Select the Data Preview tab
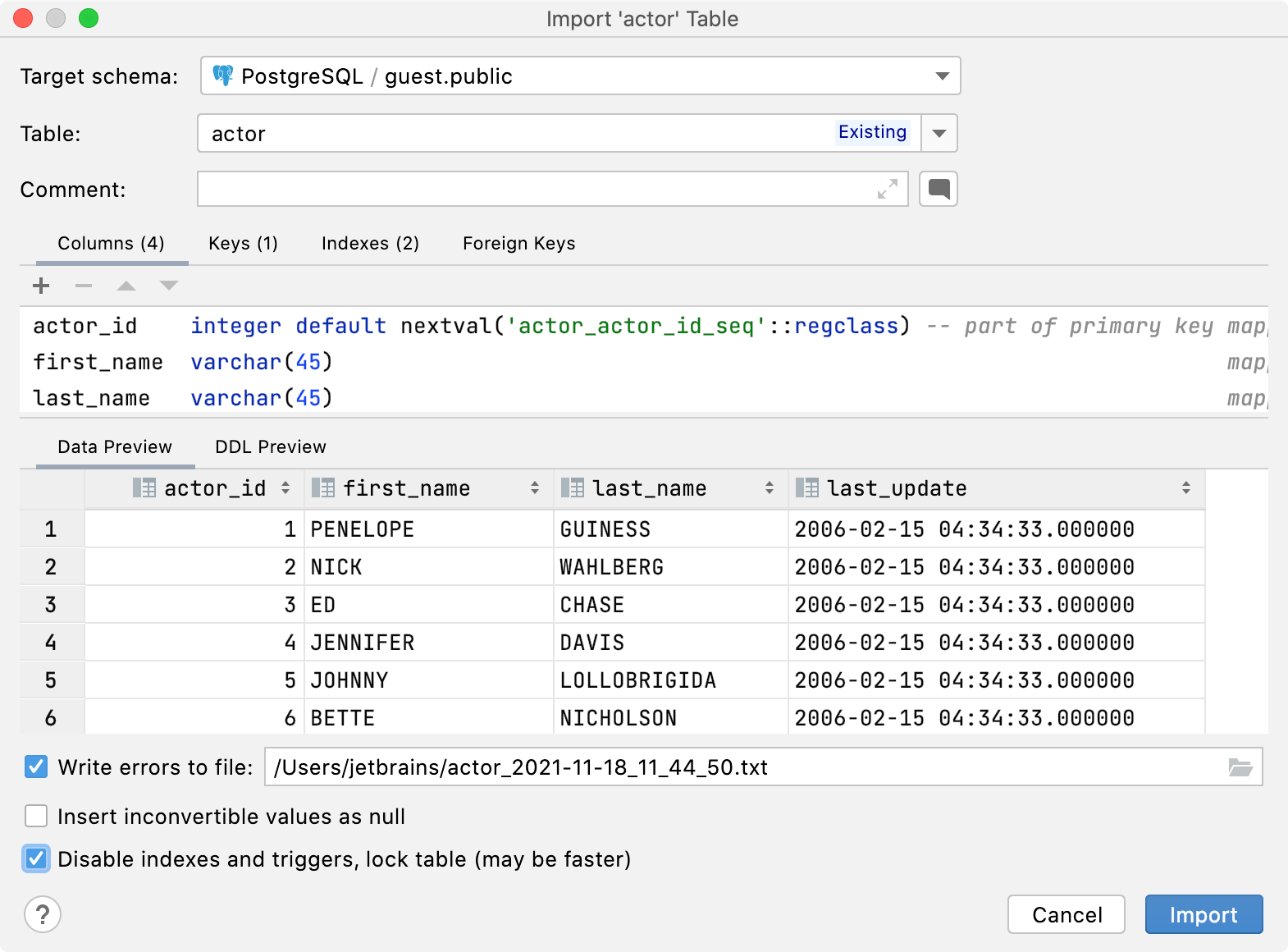This screenshot has width=1288, height=952. (115, 447)
